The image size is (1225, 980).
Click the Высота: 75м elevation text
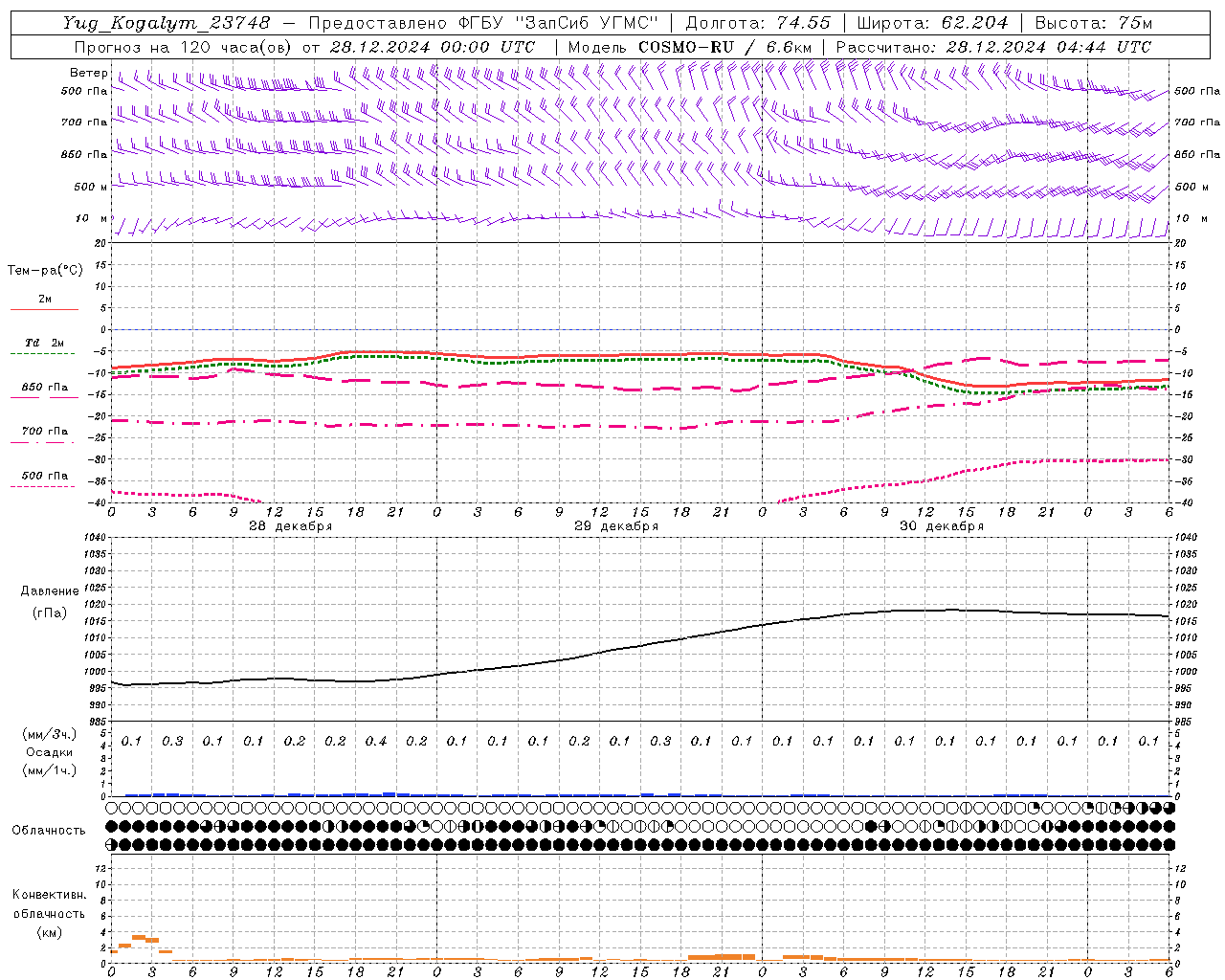pos(1093,22)
